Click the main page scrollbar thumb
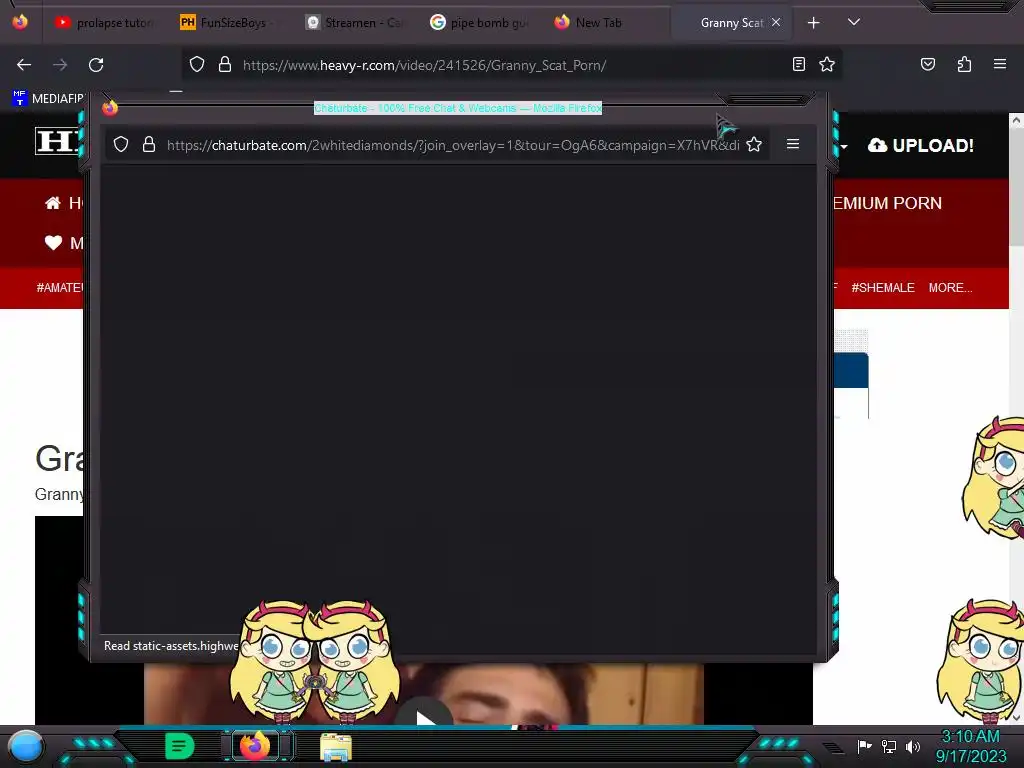Screen dimensions: 1024x768 [x=1016, y=189]
